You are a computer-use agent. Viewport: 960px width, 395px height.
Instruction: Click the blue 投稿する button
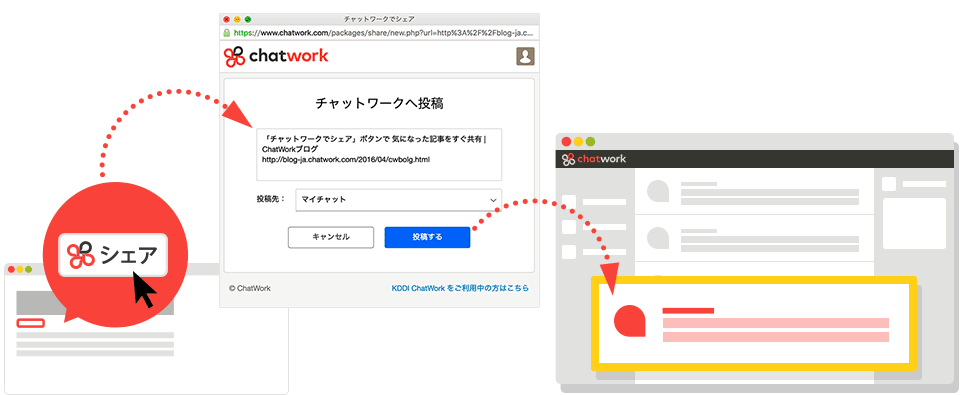point(427,237)
